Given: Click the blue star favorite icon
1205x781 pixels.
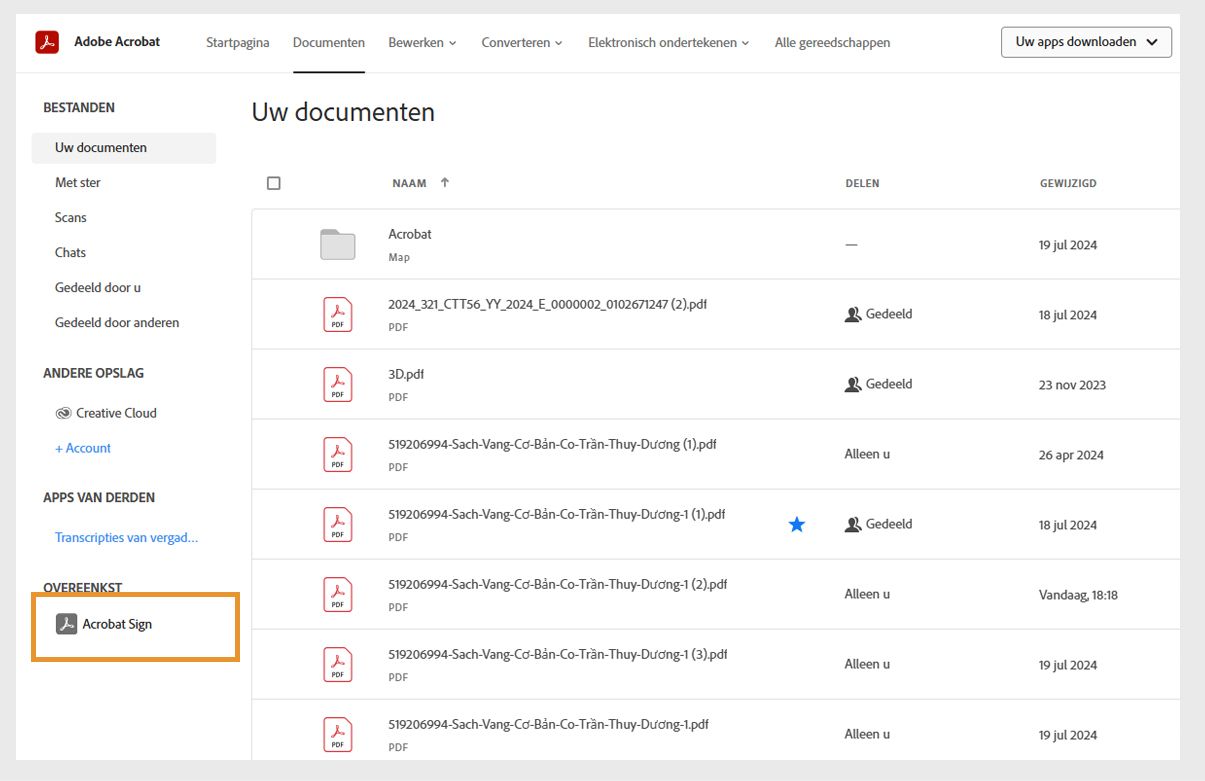Looking at the screenshot, I should click(x=797, y=525).
